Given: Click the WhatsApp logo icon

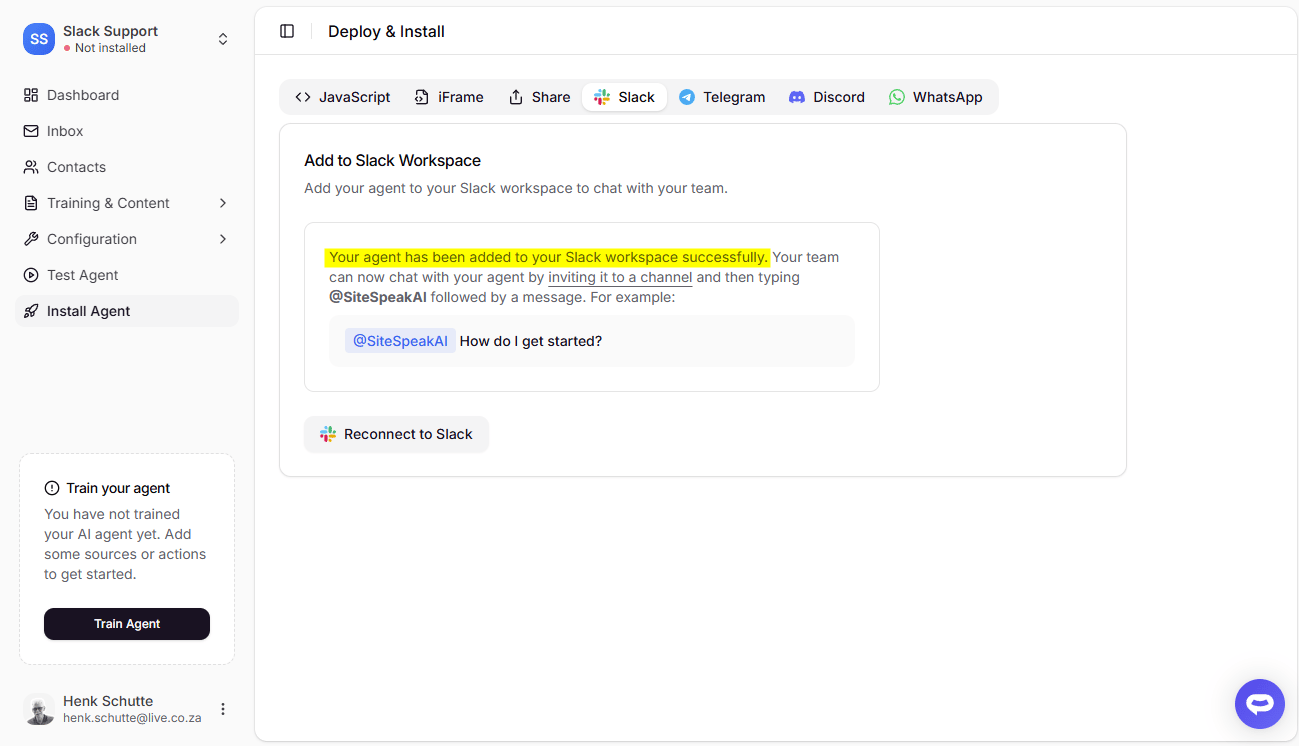Looking at the screenshot, I should click(897, 97).
